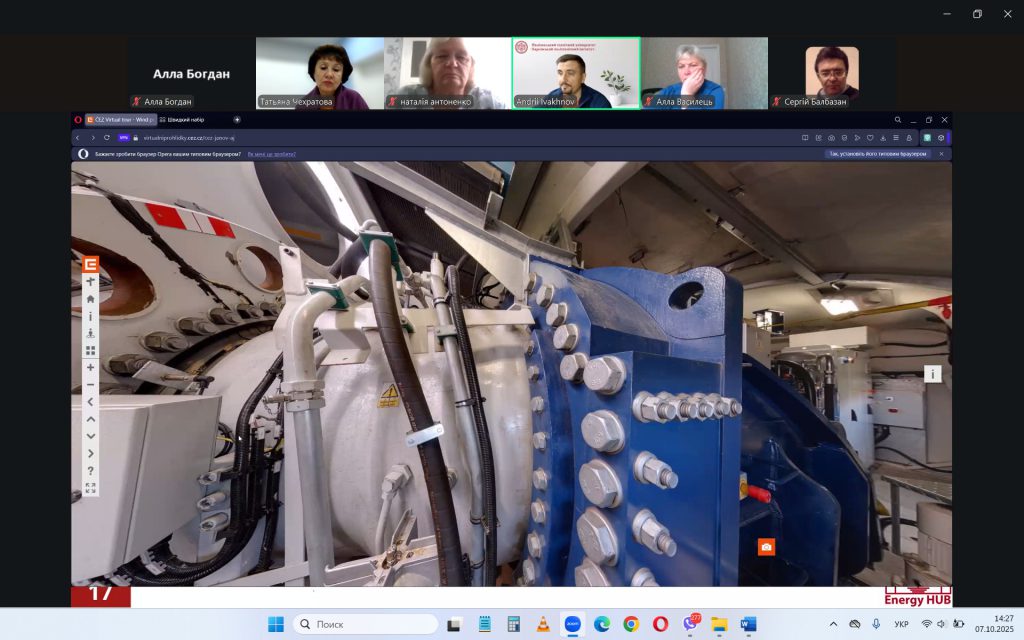Open Opera from the taskbar

coord(660,624)
